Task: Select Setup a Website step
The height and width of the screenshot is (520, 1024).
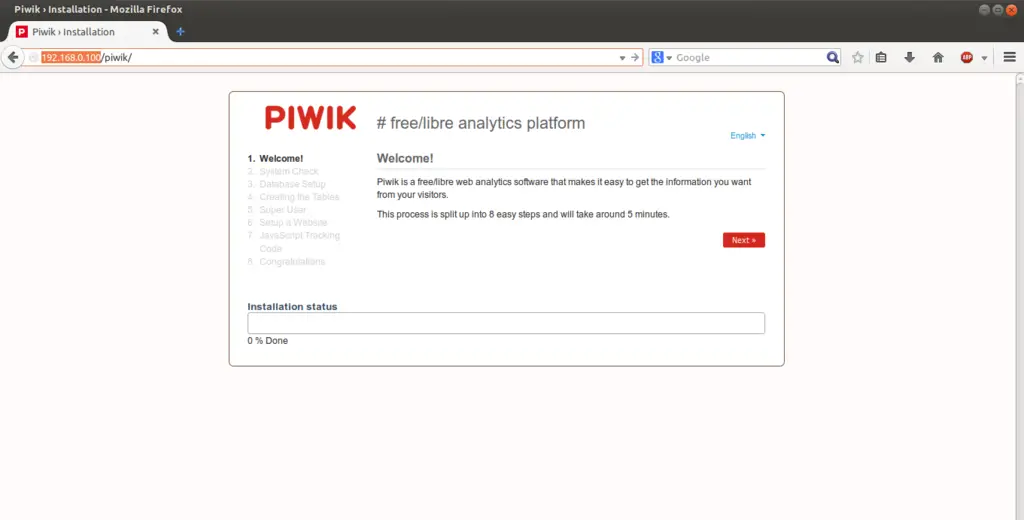Action: 287,222
